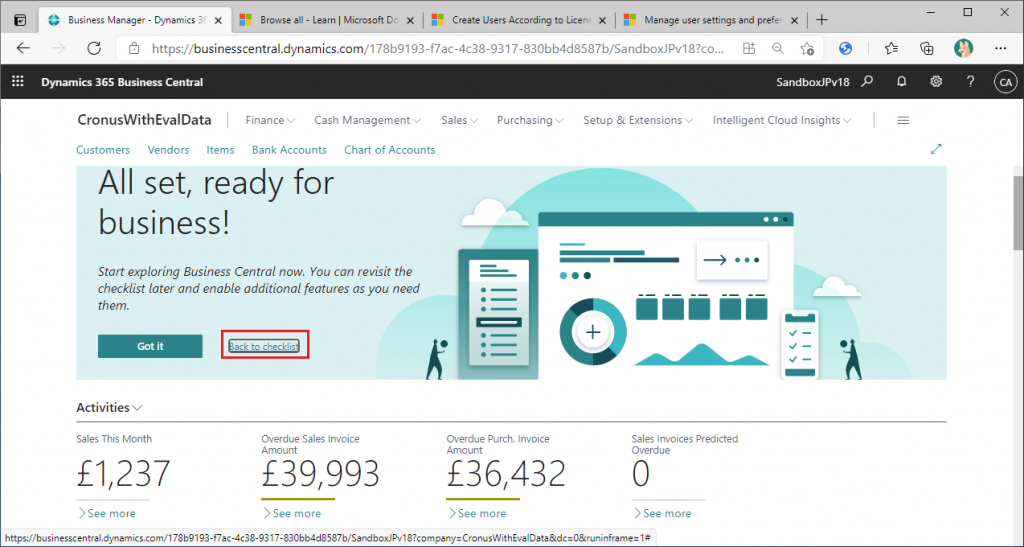Open the settings gear in Business Central
This screenshot has width=1024, height=547.
click(x=936, y=82)
